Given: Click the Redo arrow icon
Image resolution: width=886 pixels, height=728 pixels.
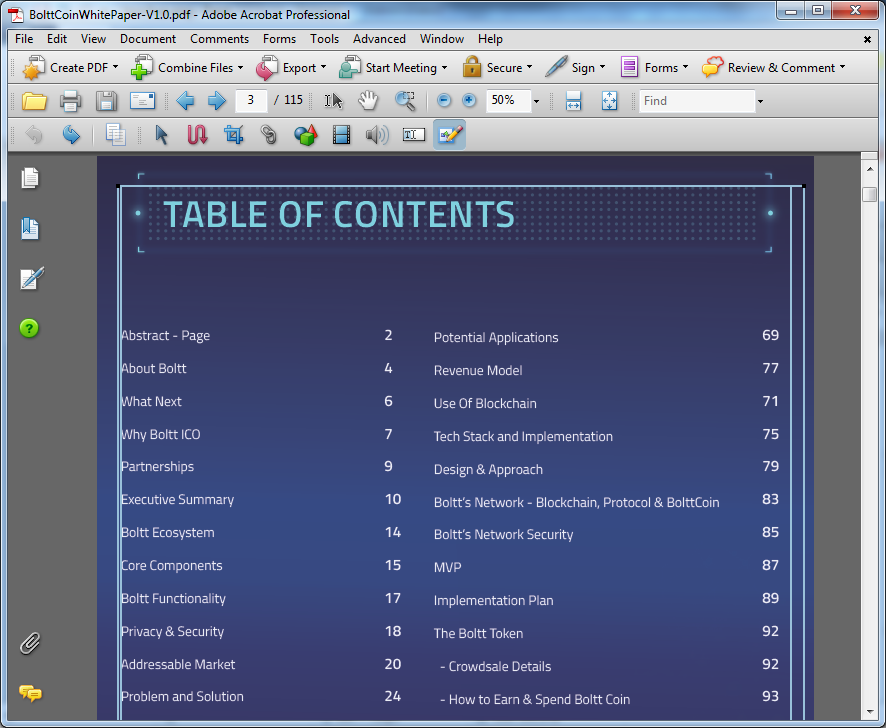Looking at the screenshot, I should click(x=71, y=135).
